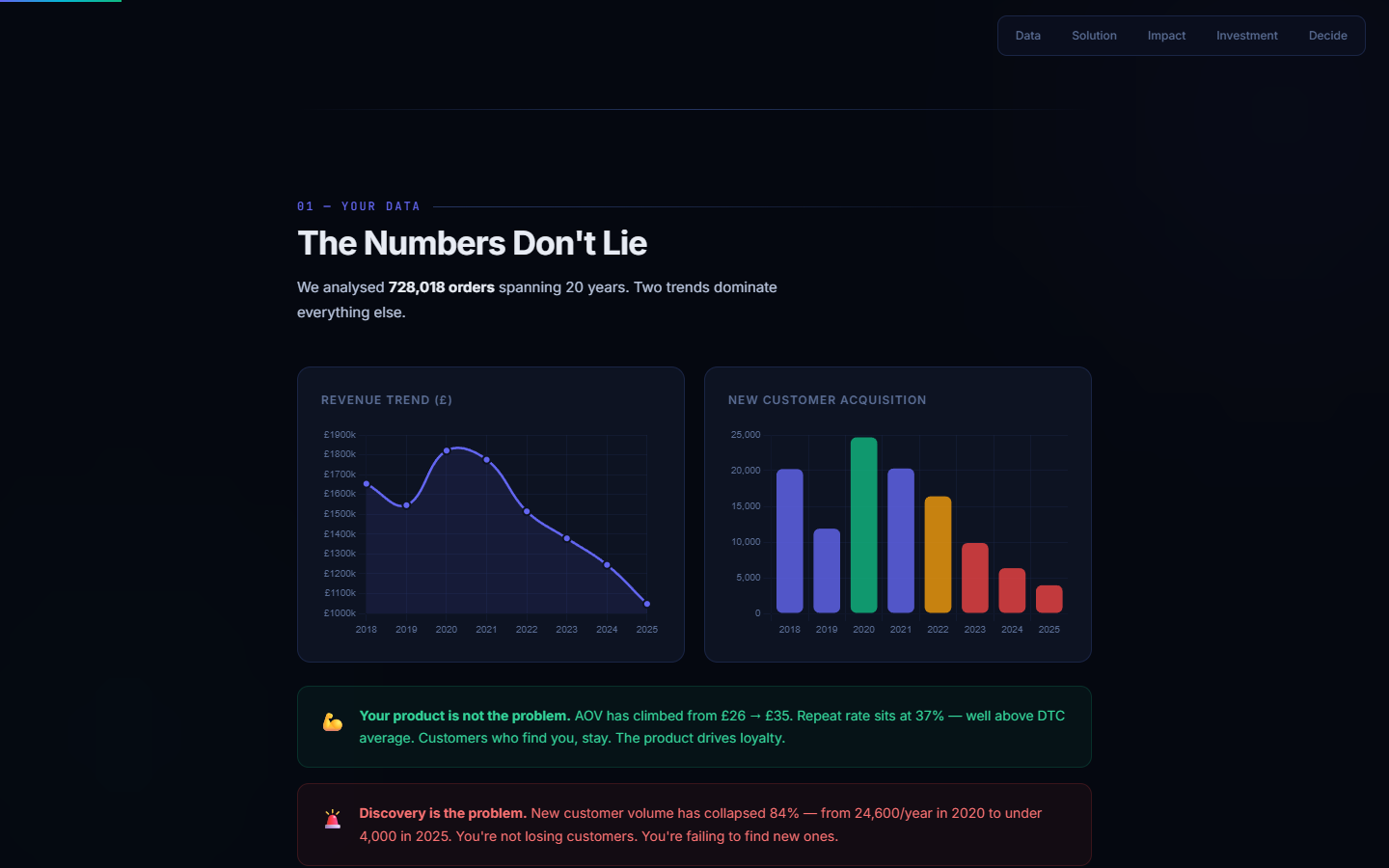Click the green 2020 bar in acquisition chart

coord(863,526)
